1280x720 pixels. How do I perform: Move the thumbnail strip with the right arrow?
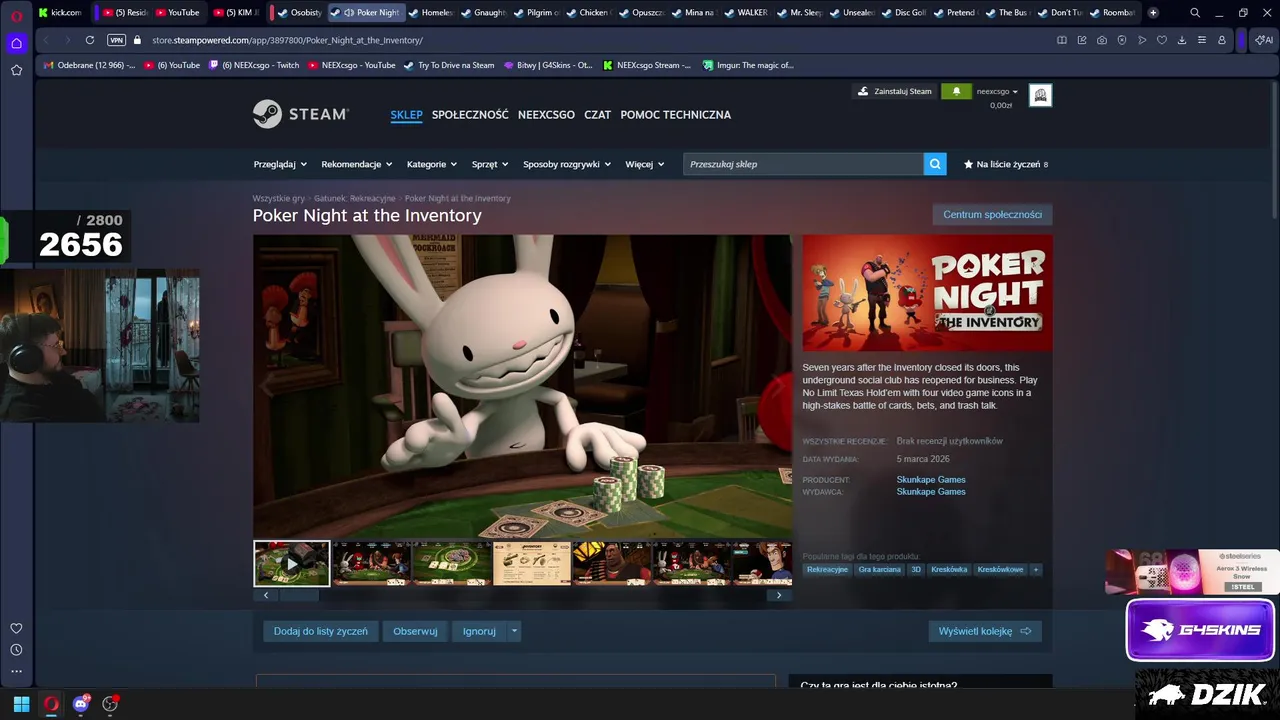pos(779,595)
